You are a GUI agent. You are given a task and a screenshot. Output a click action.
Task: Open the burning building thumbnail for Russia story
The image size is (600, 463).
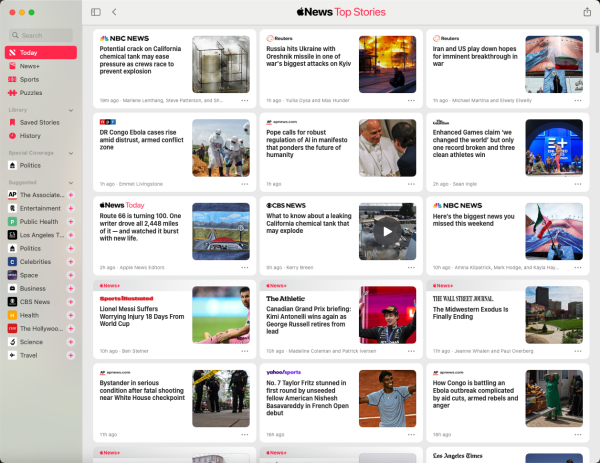click(387, 64)
